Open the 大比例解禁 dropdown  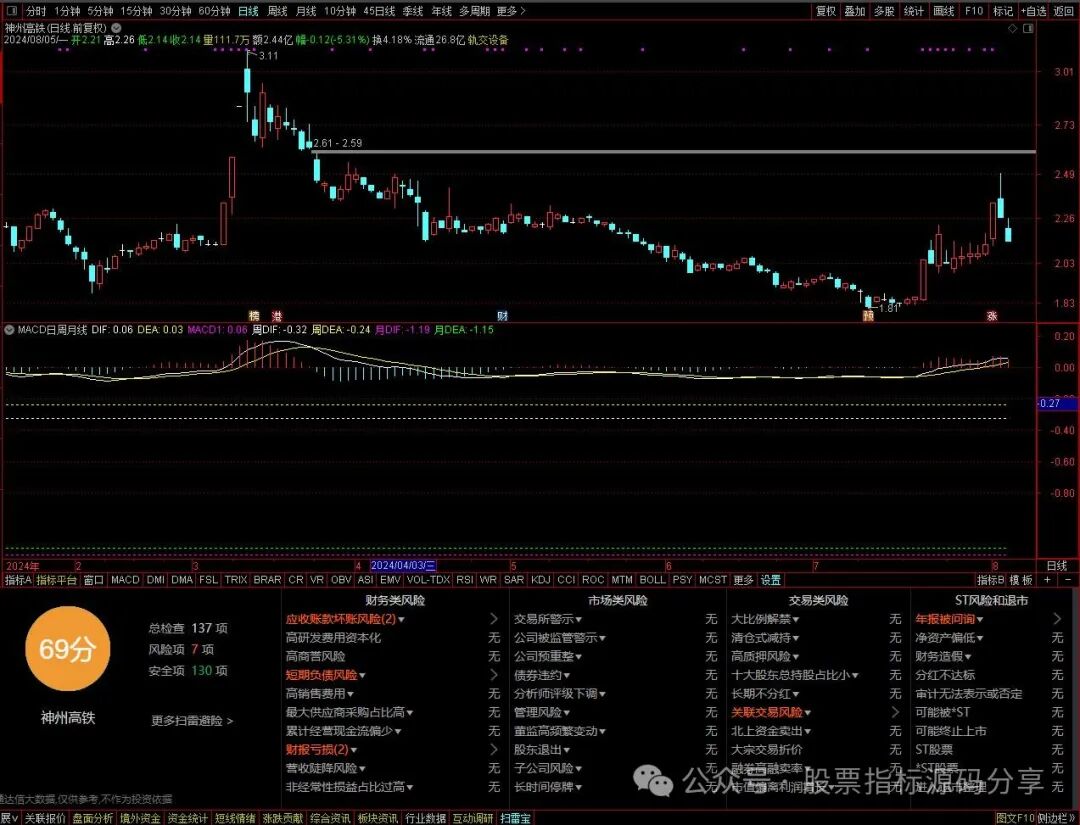click(765, 619)
